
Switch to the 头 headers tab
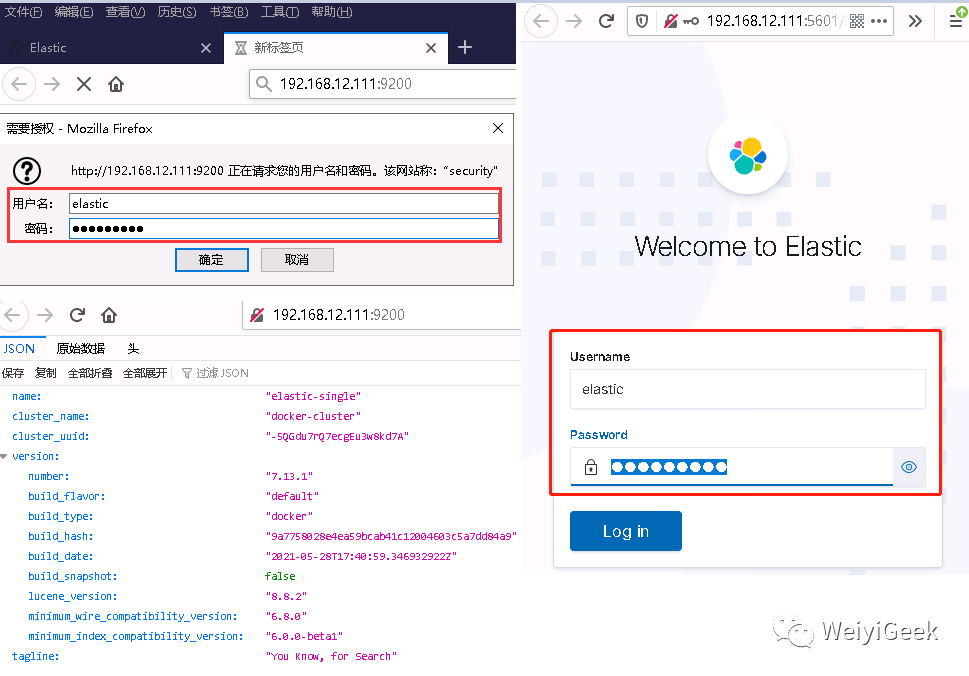coord(133,349)
